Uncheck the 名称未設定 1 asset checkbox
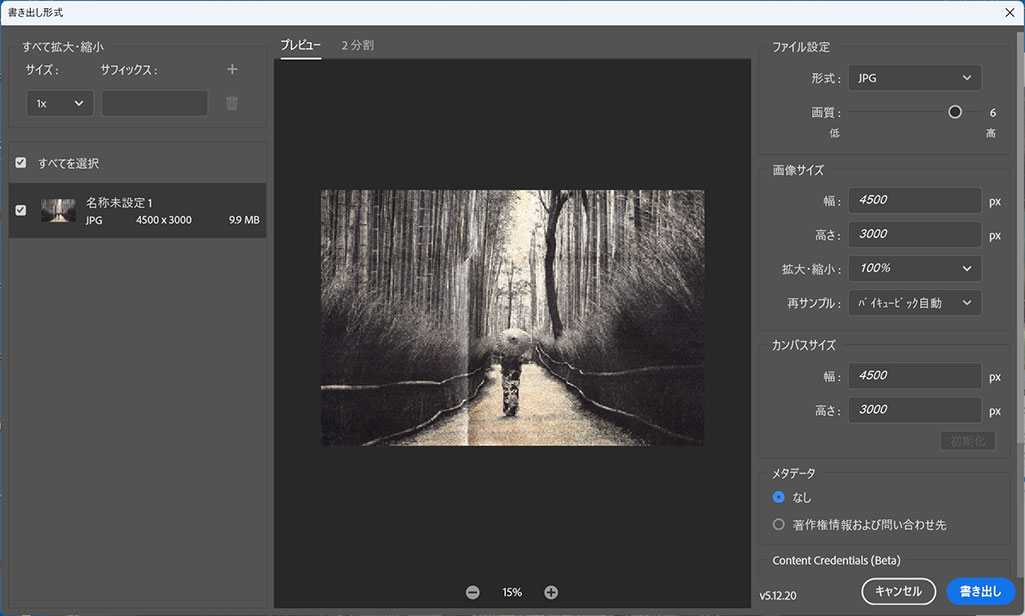Image resolution: width=1025 pixels, height=616 pixels. [21, 210]
